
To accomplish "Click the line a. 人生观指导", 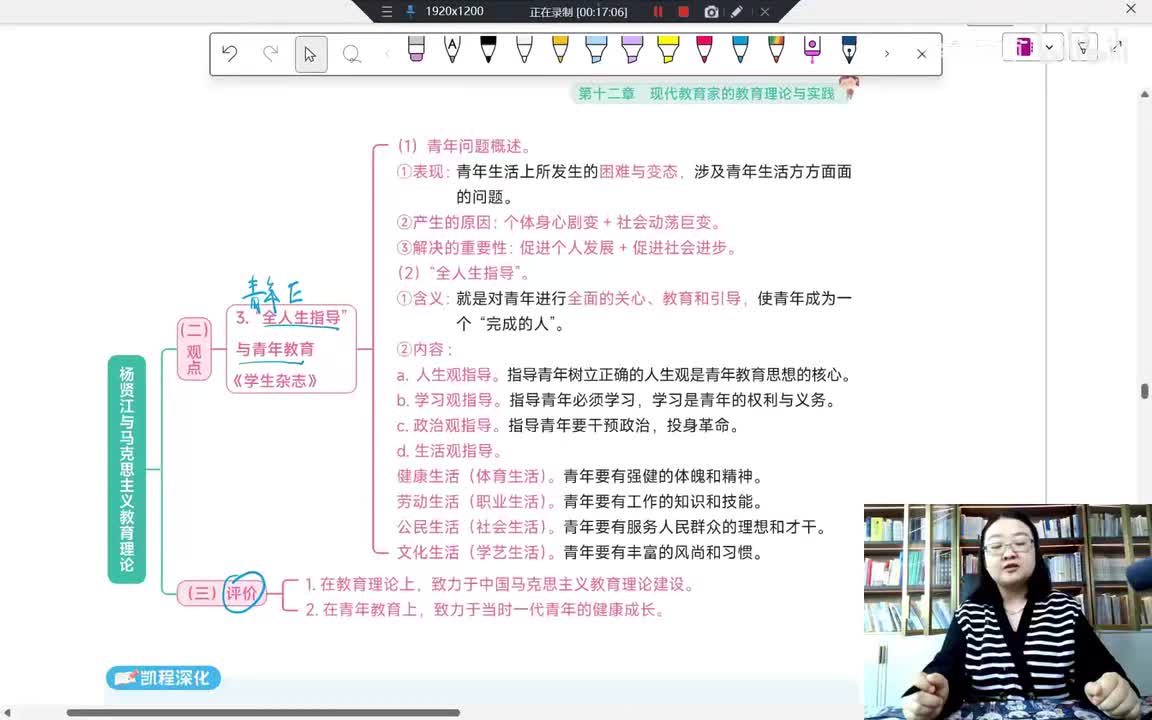I will click(x=624, y=375).
